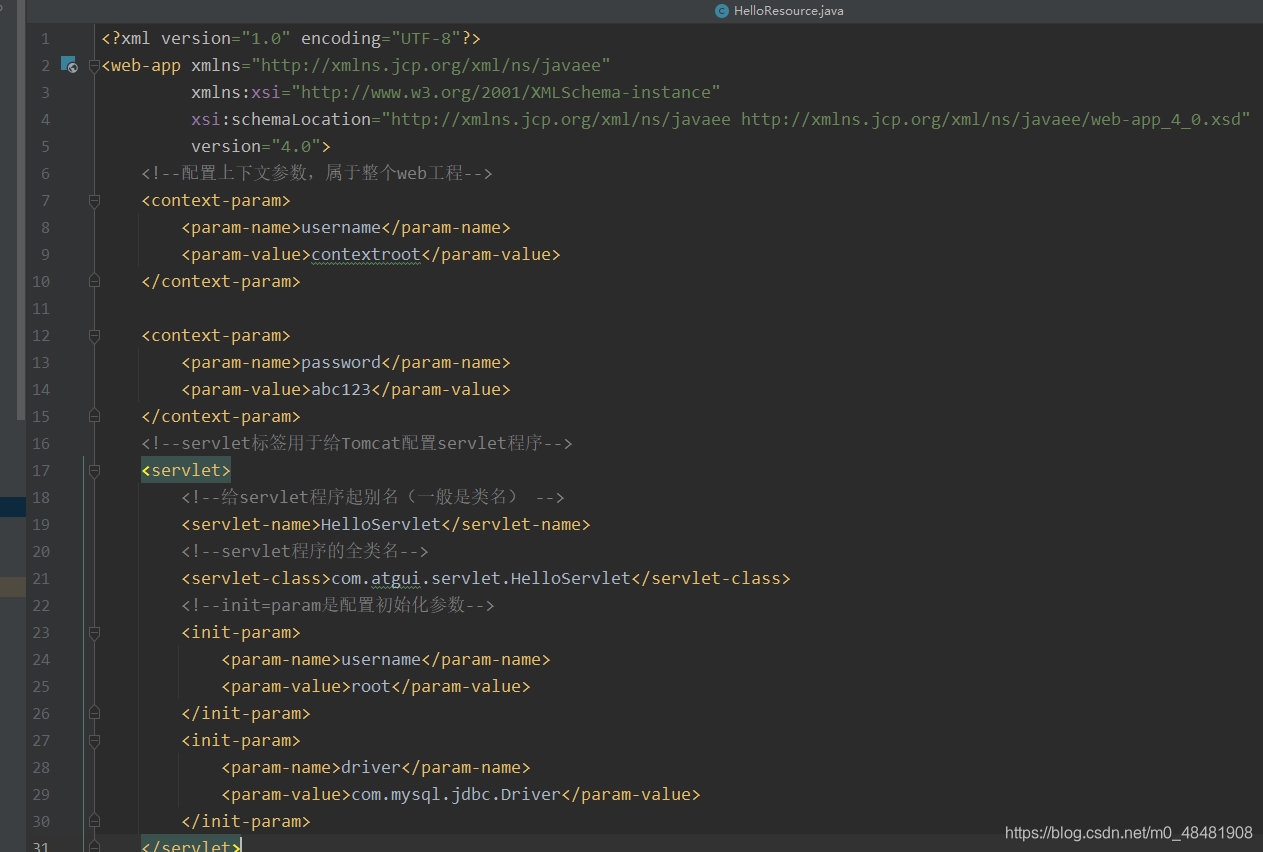Click the init=param comment on line 22

coord(338,605)
